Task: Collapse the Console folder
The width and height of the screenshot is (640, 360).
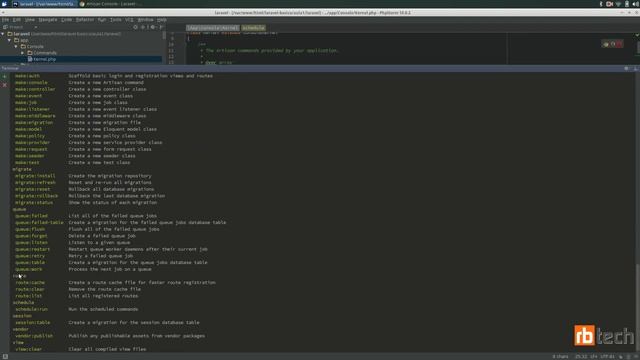Action: pos(16,47)
